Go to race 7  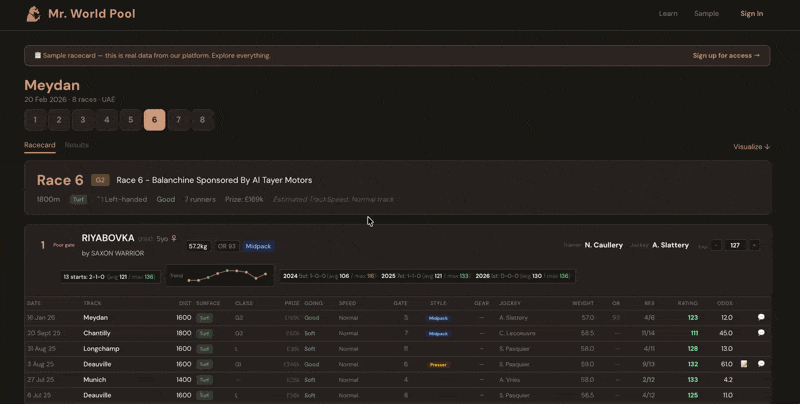pyautogui.click(x=178, y=120)
